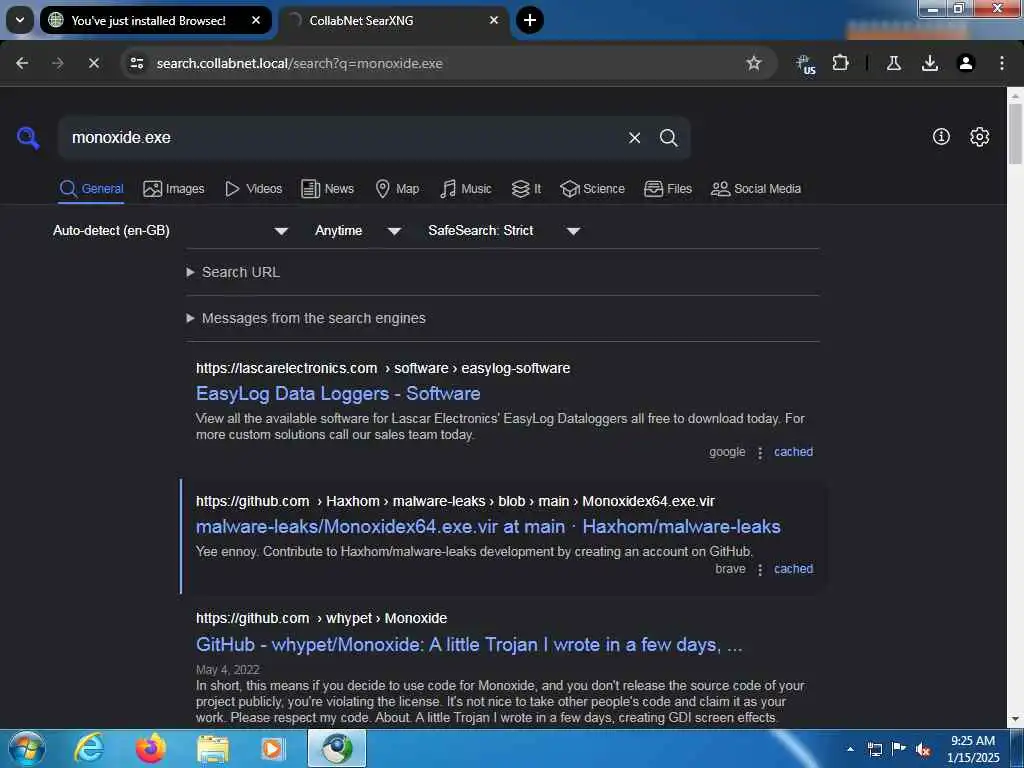Close the Browsec installed tab
The width and height of the screenshot is (1024, 768).
click(256, 20)
